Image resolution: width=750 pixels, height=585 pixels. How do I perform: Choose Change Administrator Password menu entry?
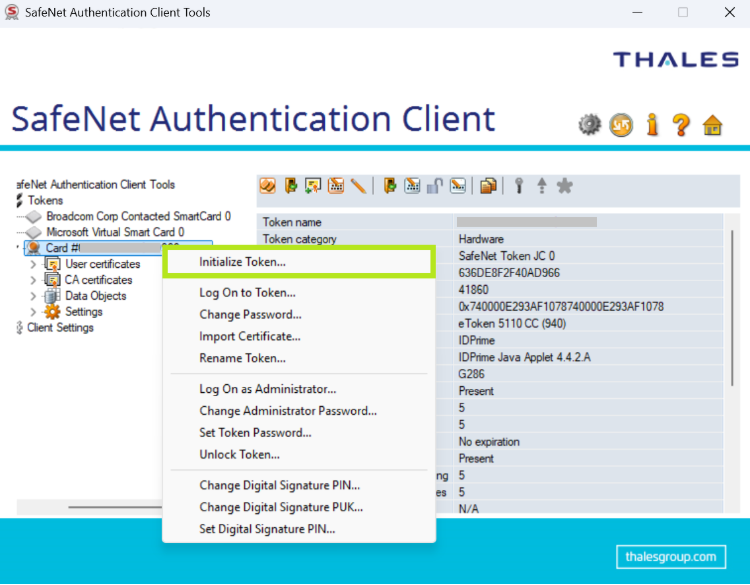299,410
